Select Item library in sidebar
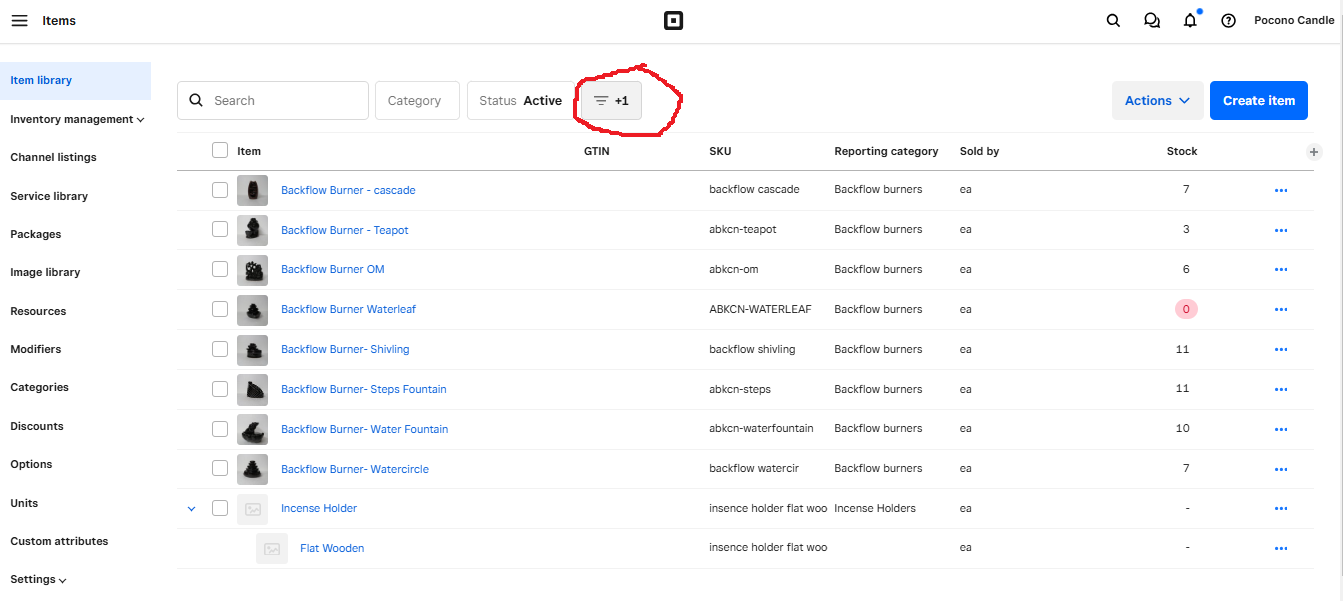This screenshot has width=1343, height=601. pos(75,81)
